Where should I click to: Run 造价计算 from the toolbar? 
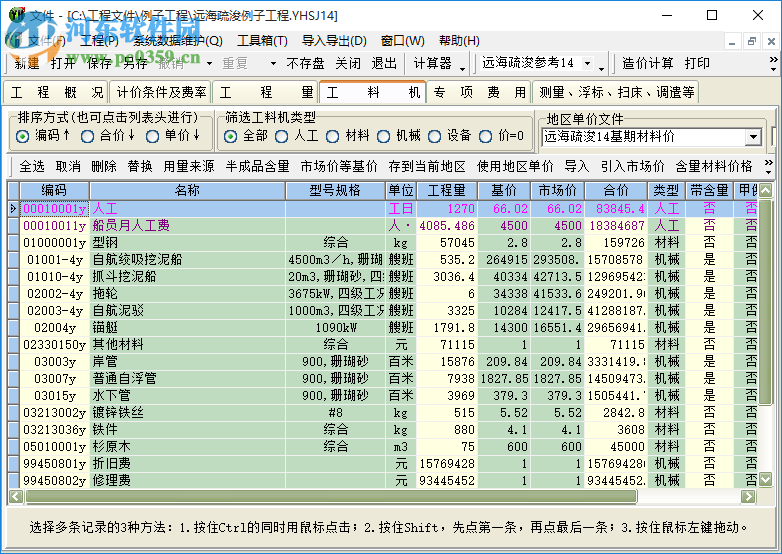[x=647, y=63]
